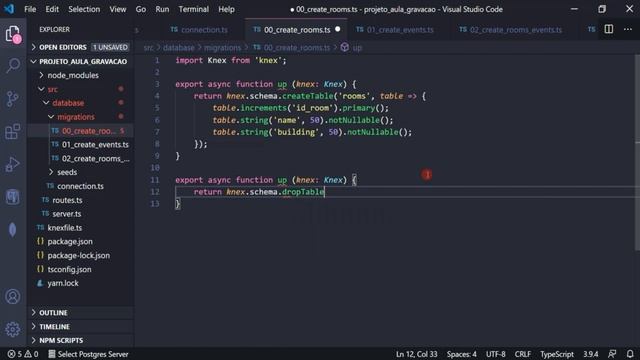This screenshot has height=360, width=640.
Task: Click TypeScript version 3.9.4
Action: point(591,354)
